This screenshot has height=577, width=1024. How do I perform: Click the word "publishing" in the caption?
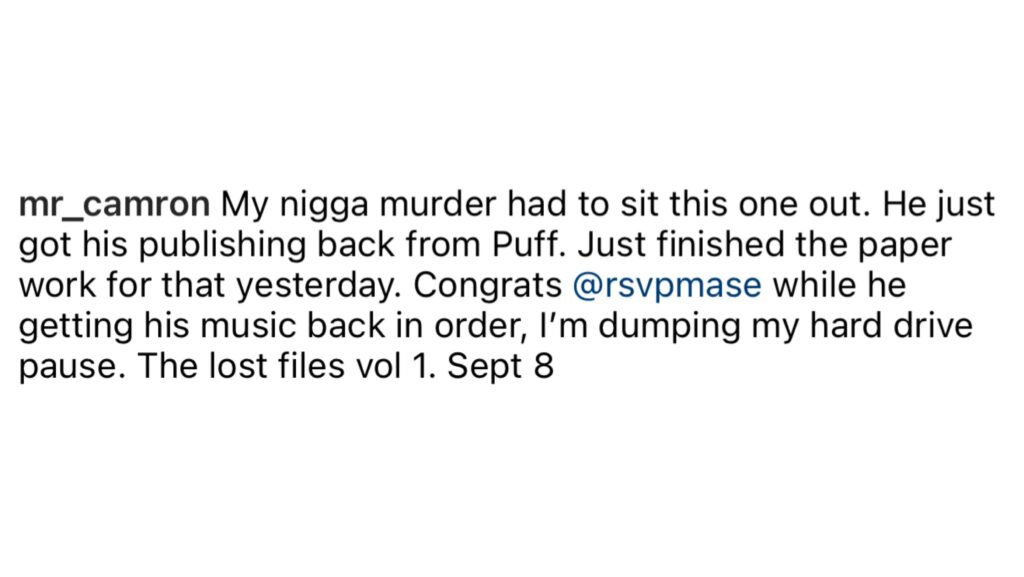(x=223, y=247)
